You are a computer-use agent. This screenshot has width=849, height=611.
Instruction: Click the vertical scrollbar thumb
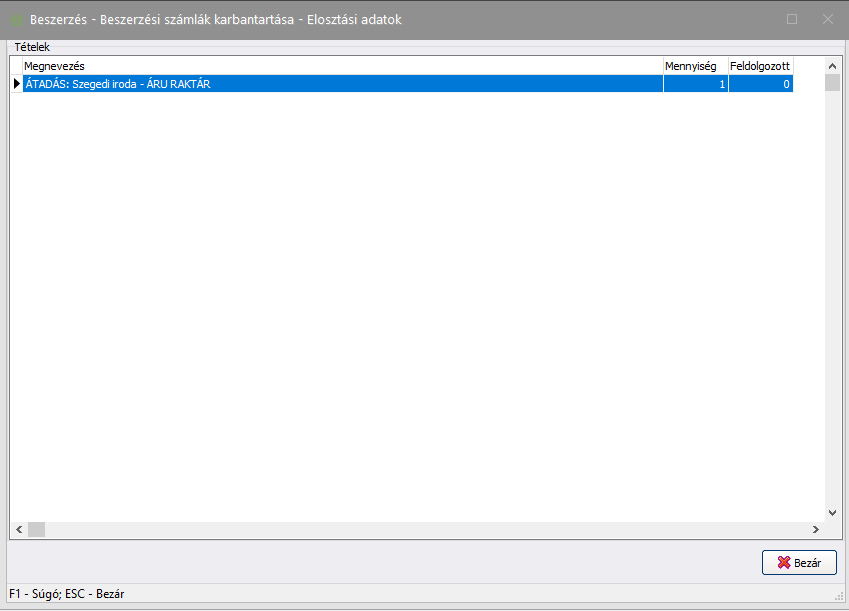(x=832, y=83)
